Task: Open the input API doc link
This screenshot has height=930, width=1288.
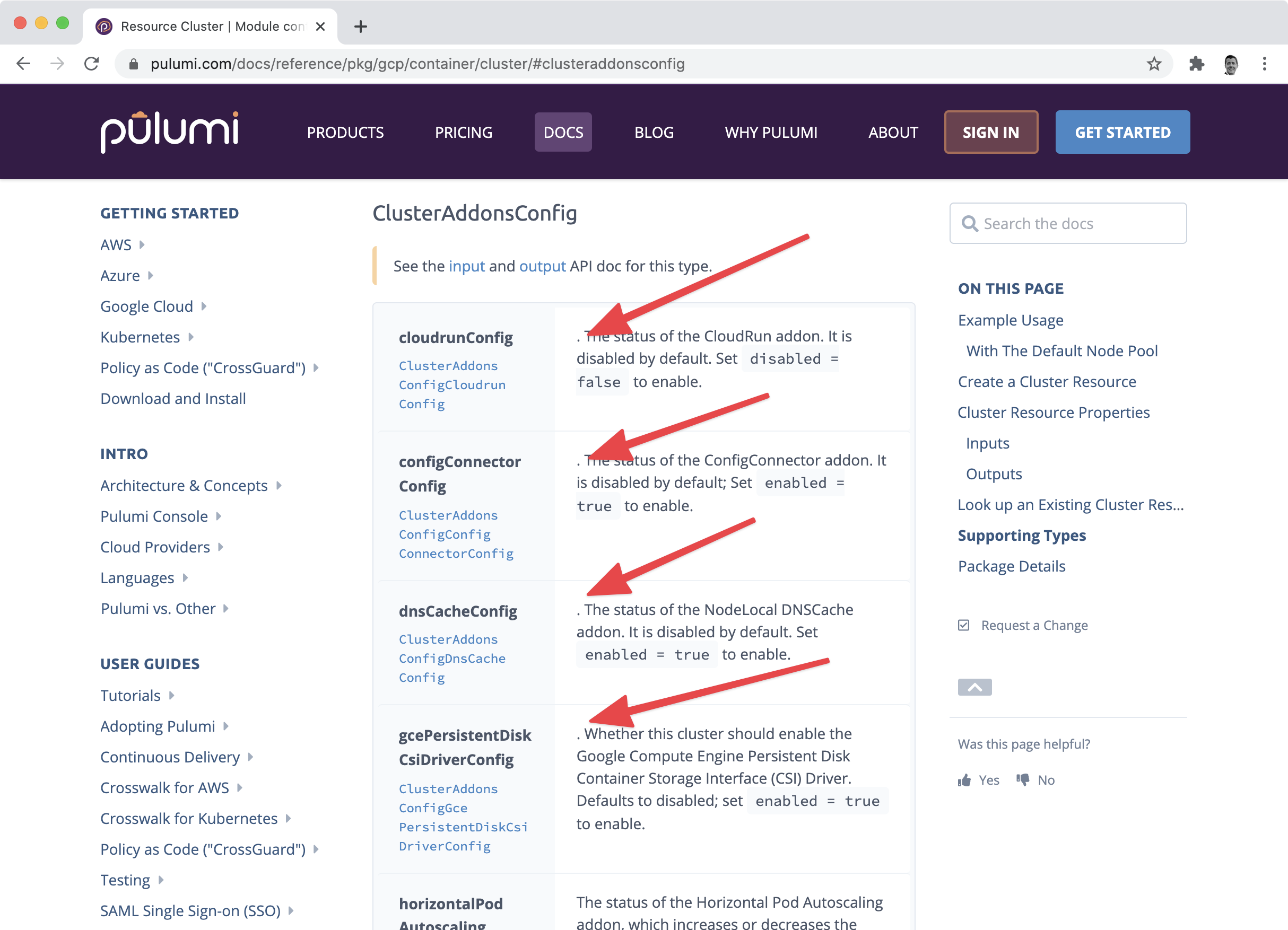Action: [x=466, y=266]
